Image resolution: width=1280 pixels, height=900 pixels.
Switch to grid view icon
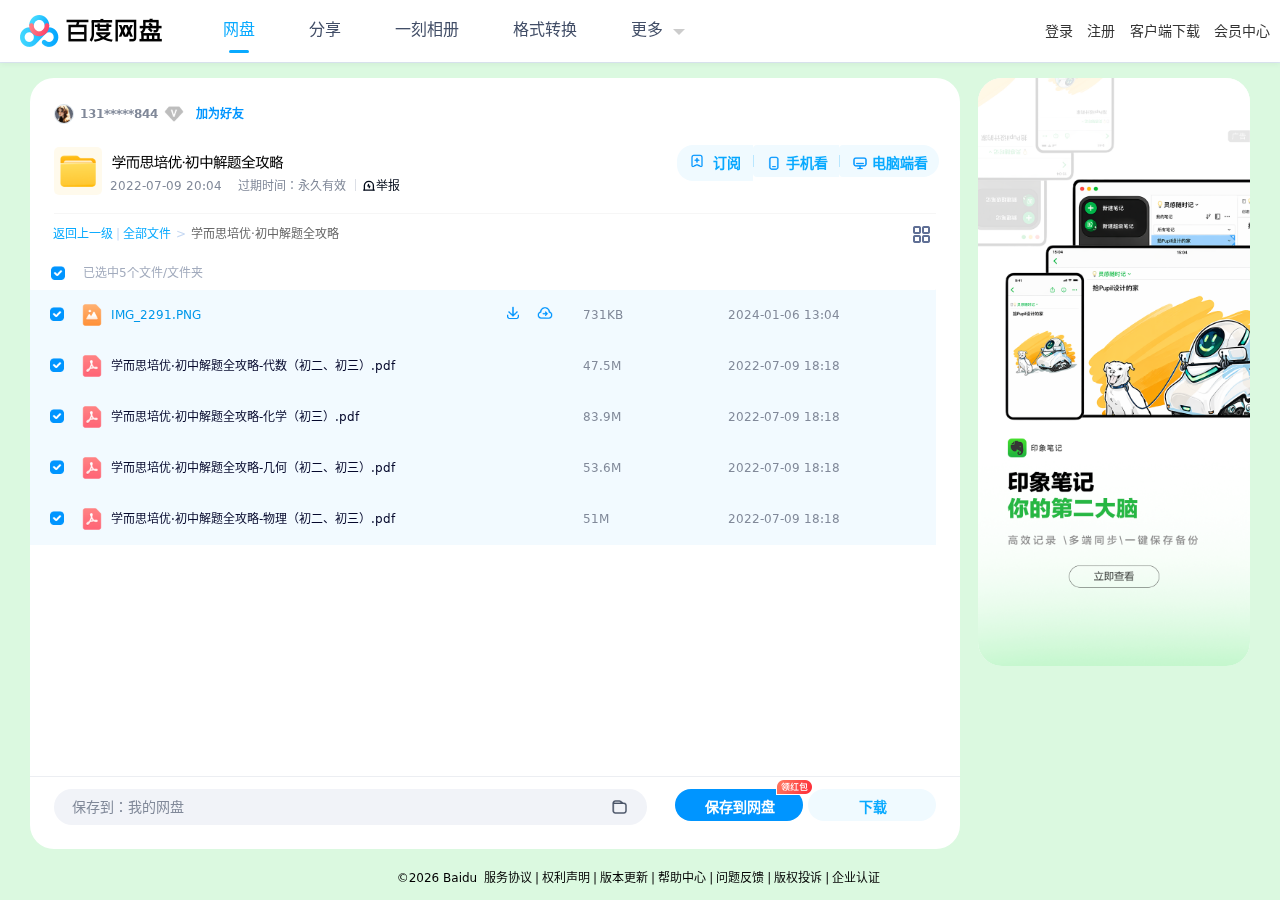pos(922,235)
